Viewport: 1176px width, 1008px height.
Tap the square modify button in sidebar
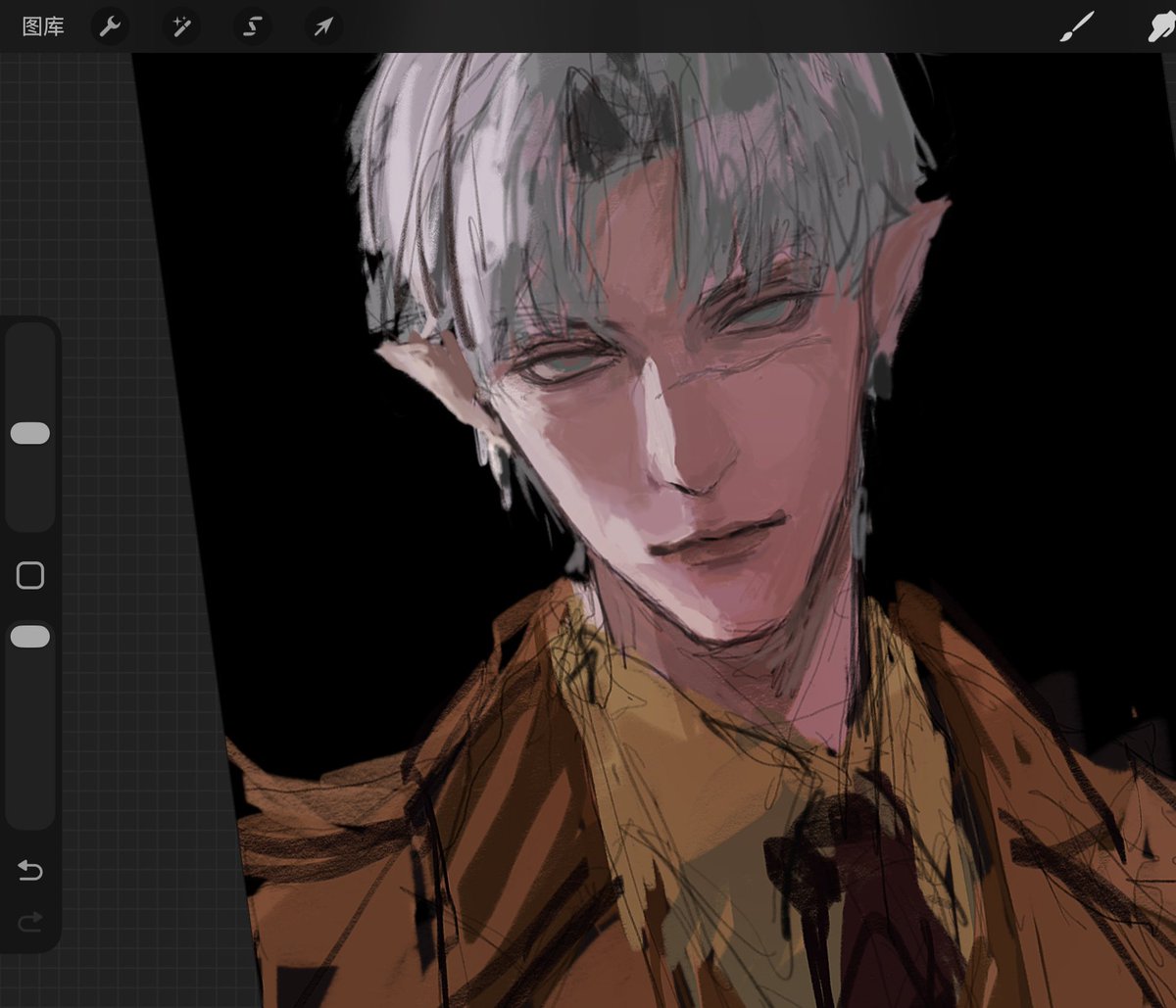[30, 576]
